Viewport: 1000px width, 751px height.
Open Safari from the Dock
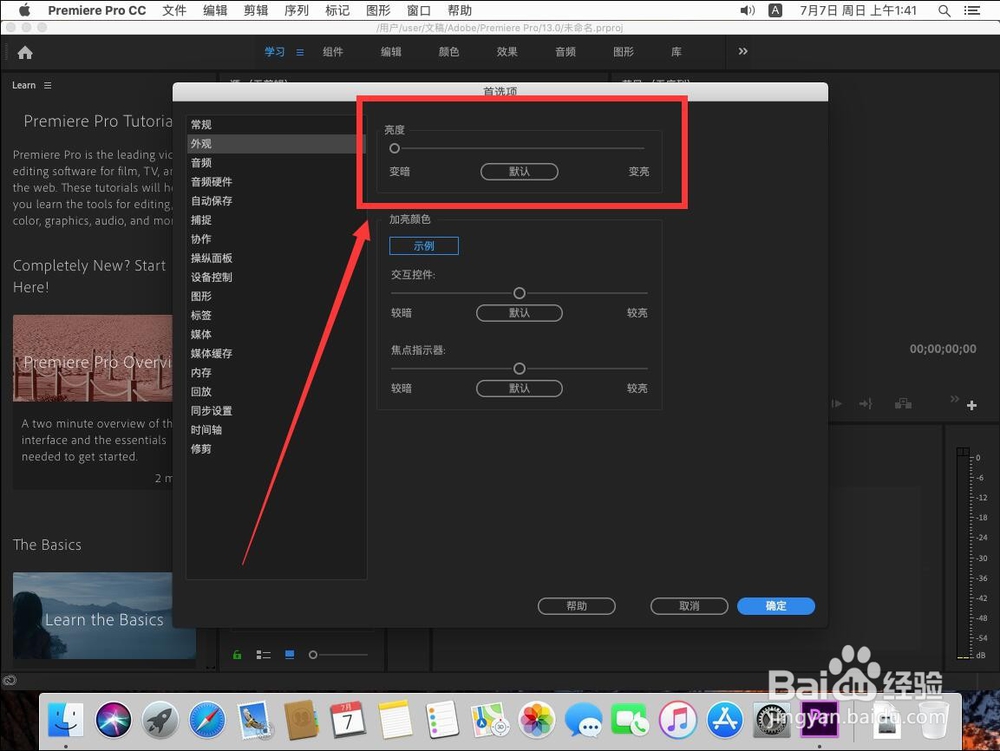(x=207, y=720)
